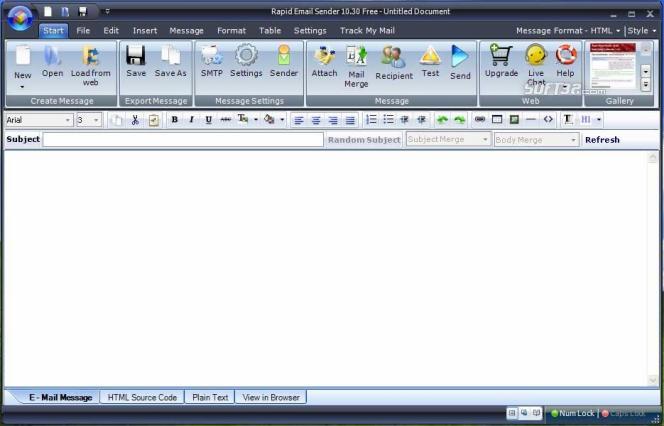The width and height of the screenshot is (664, 426).
Task: Toggle strikethrough formatting
Action: click(226, 120)
